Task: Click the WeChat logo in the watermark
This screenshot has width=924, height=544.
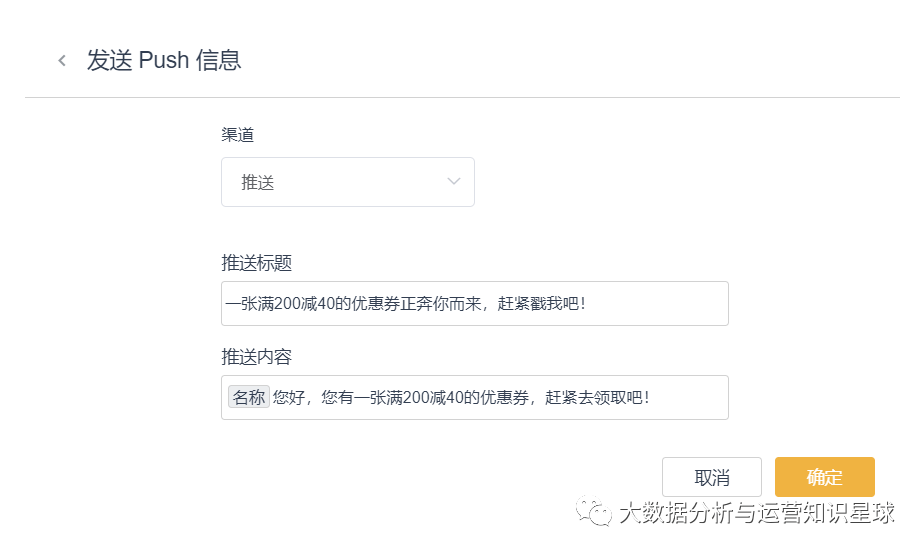Action: tap(593, 511)
